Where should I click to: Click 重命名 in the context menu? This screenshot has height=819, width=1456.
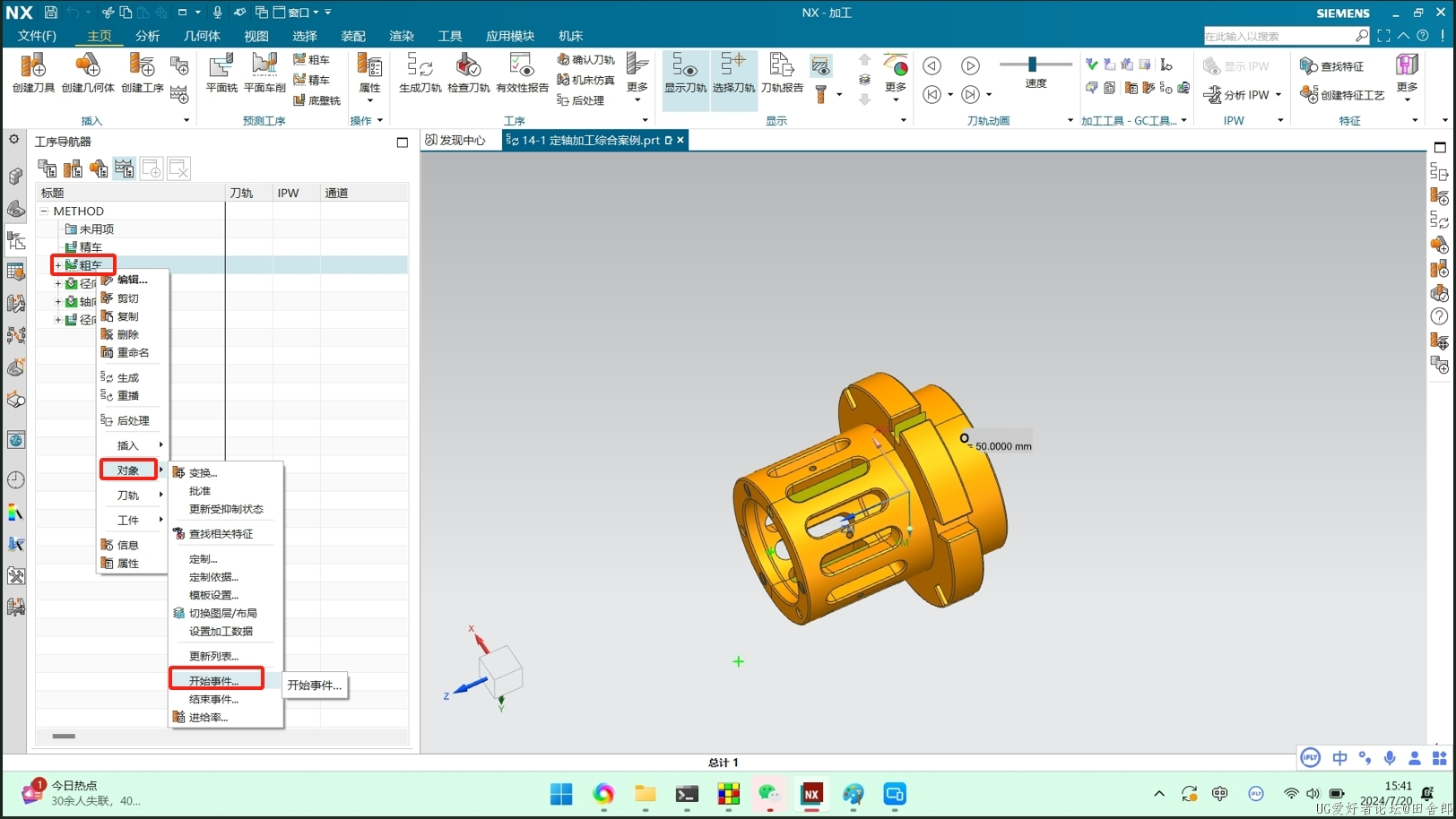click(132, 353)
